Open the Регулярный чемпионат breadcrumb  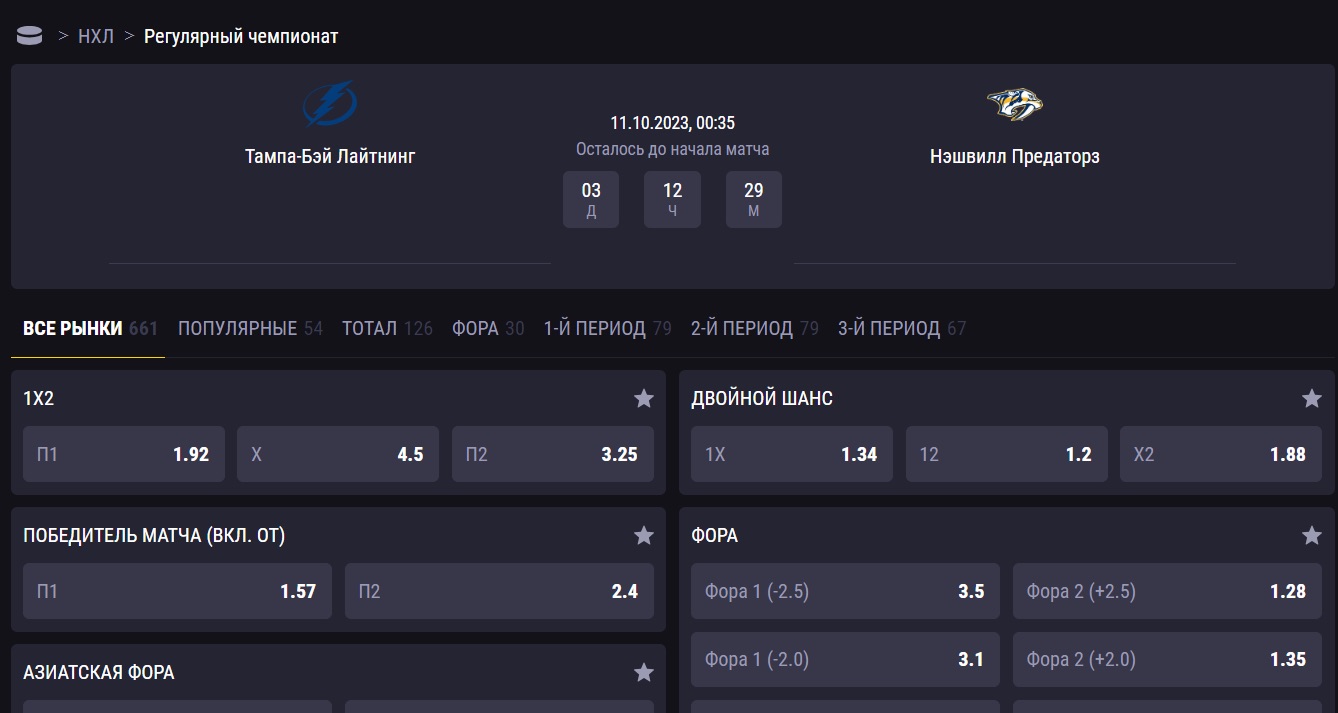point(241,36)
